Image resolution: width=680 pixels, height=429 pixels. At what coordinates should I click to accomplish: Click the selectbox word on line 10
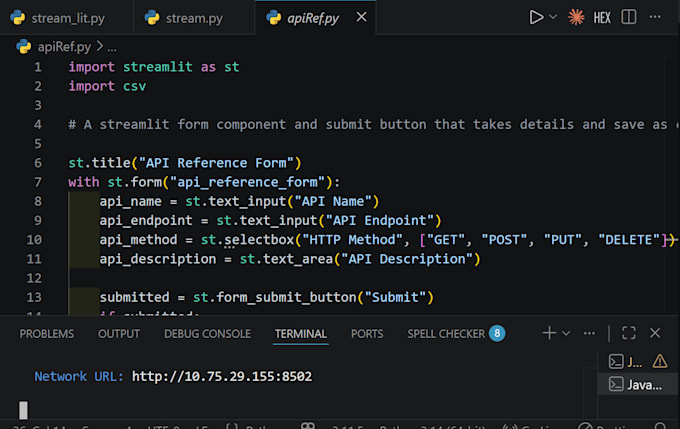(259, 239)
